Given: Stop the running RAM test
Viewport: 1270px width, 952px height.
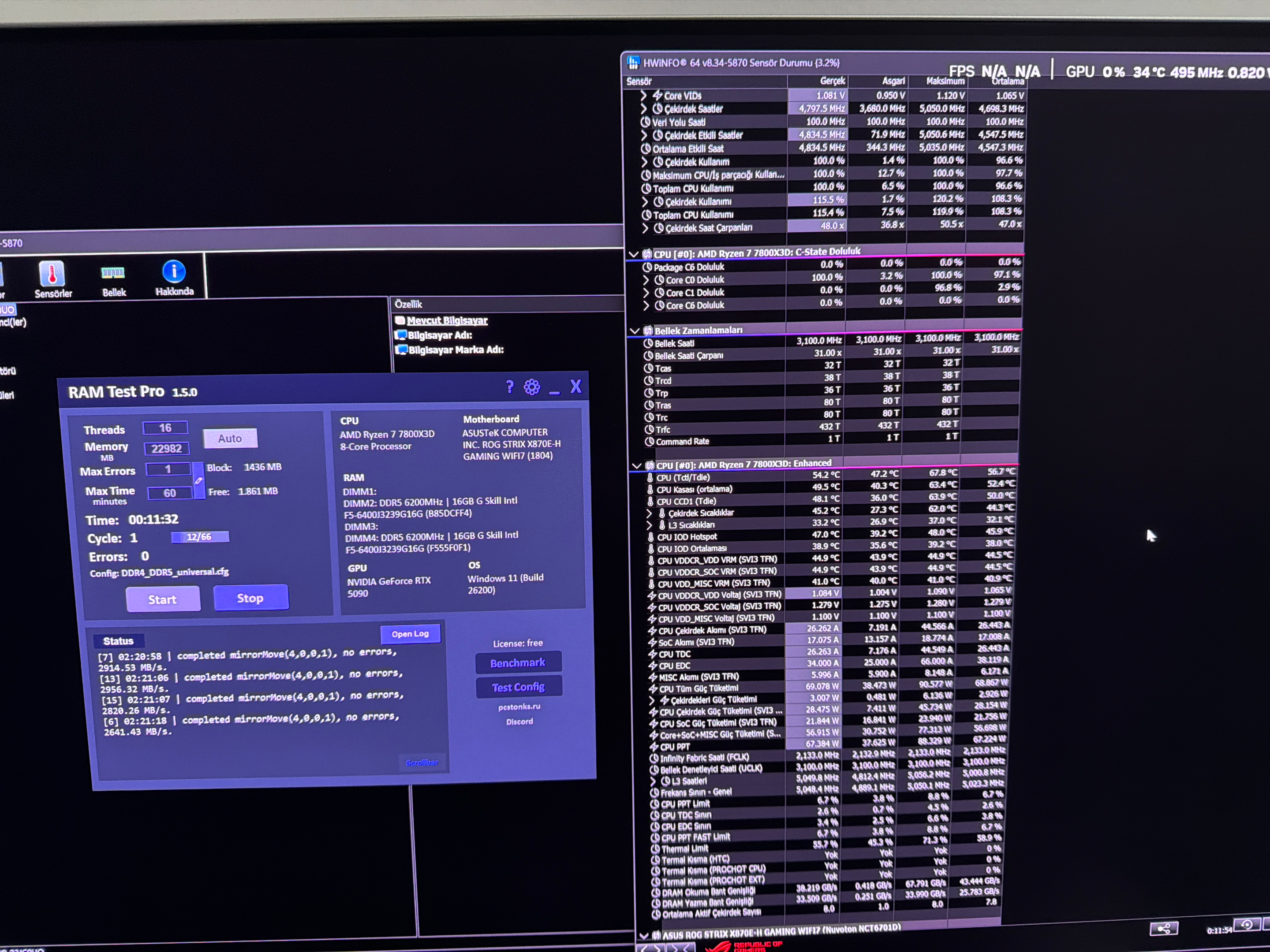Looking at the screenshot, I should (x=251, y=598).
